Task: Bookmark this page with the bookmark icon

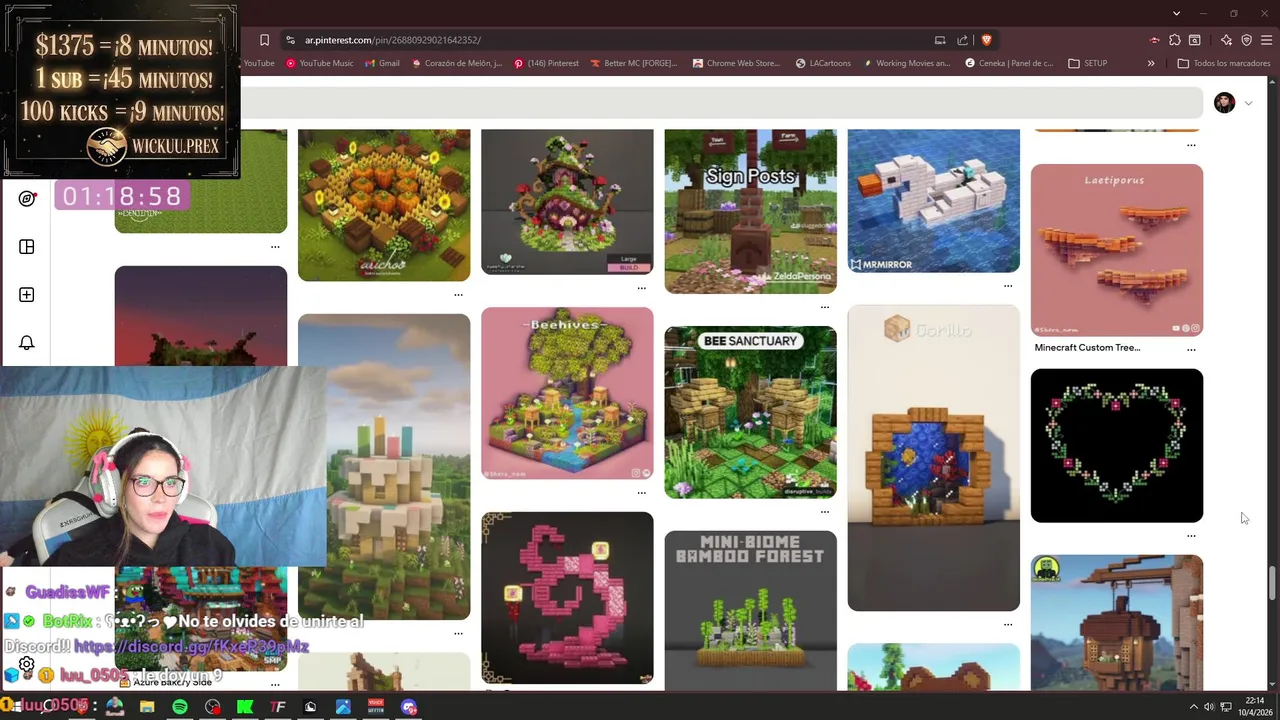Action: [x=264, y=40]
